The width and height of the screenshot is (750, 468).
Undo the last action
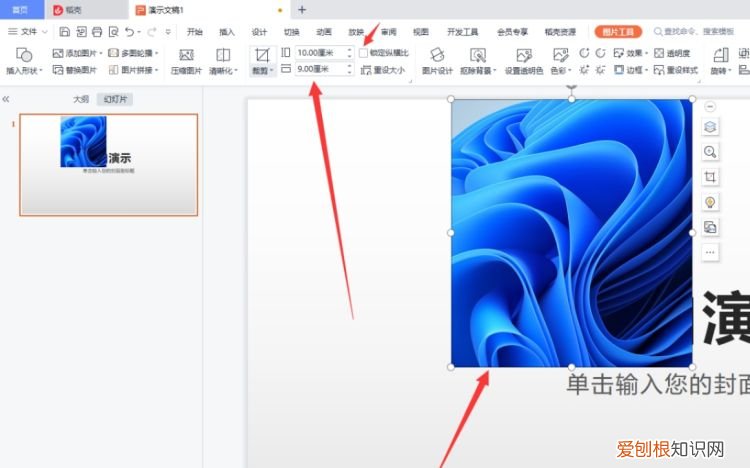click(x=129, y=32)
